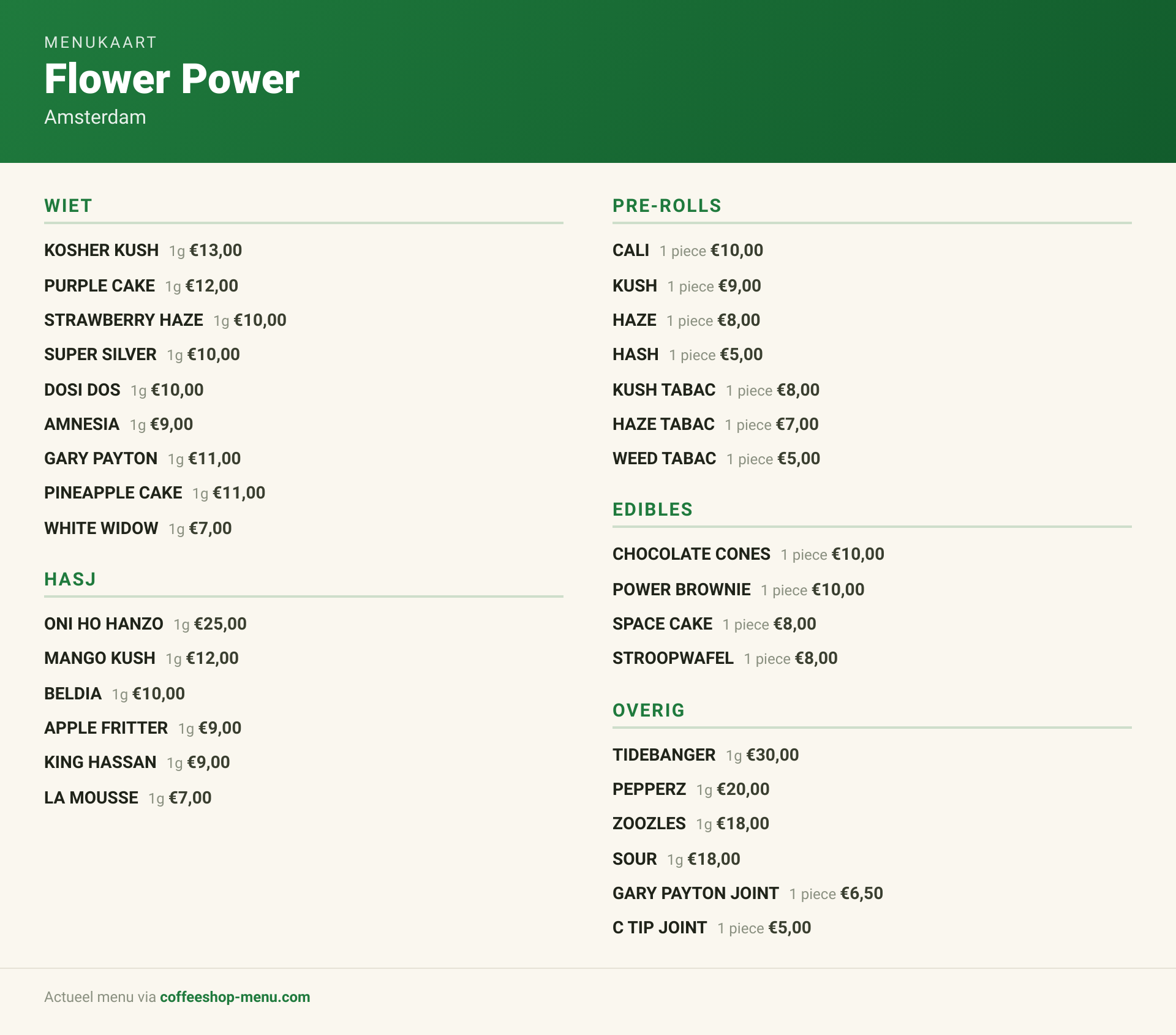1176x1035 pixels.
Task: Click the KING HASSAN item
Action: pos(137,762)
